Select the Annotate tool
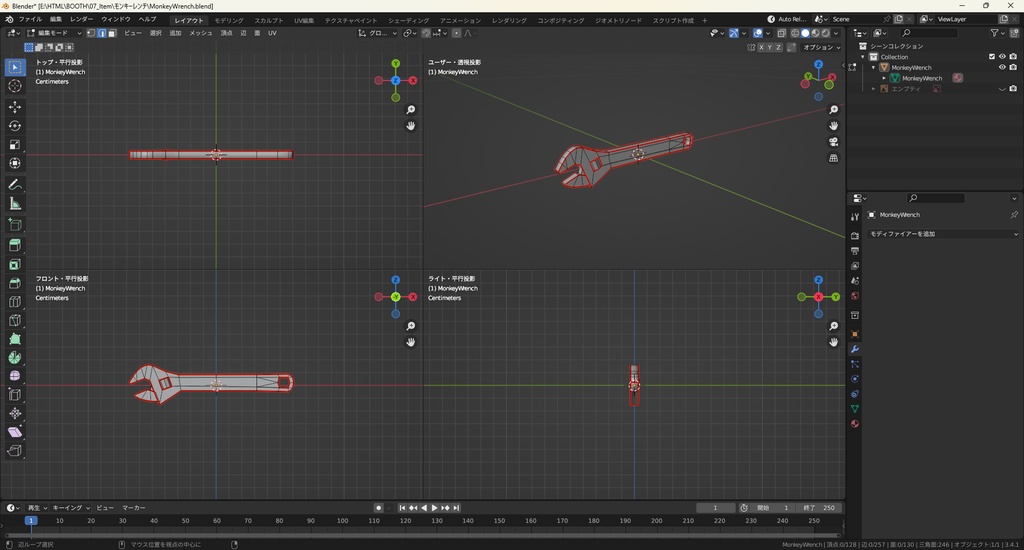1024x550 pixels. pyautogui.click(x=15, y=185)
